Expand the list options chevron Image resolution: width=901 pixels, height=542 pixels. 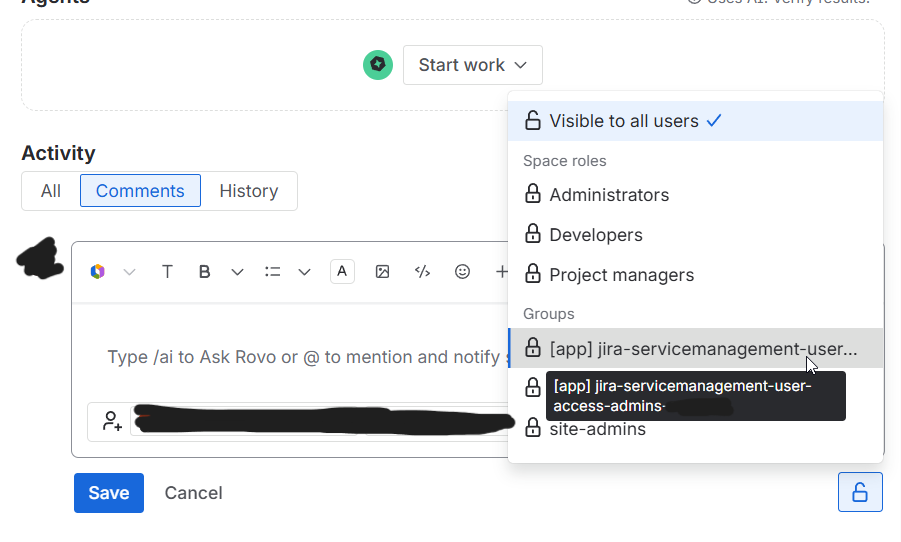tap(305, 272)
